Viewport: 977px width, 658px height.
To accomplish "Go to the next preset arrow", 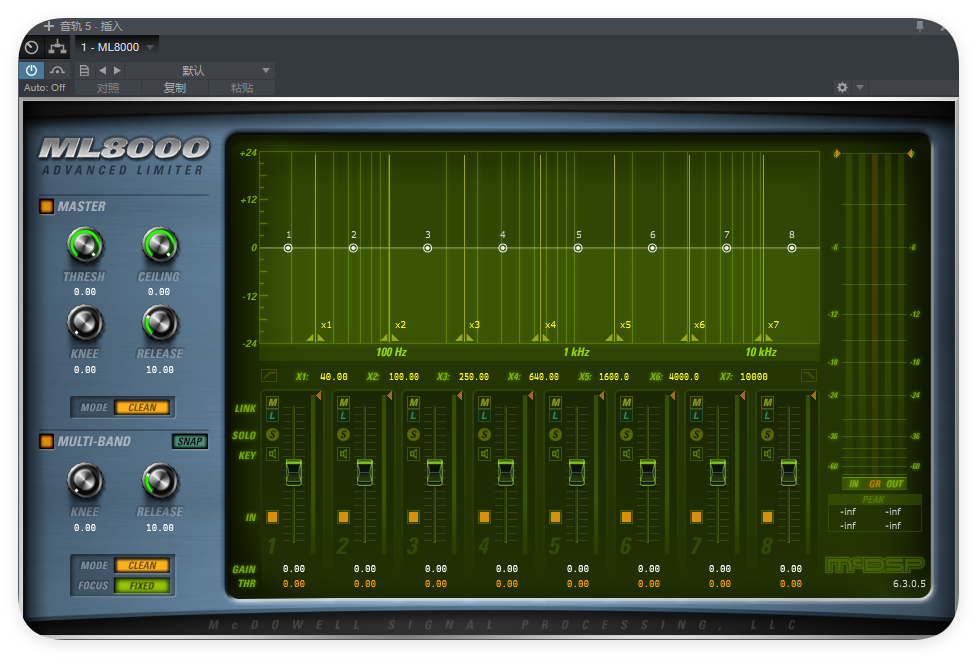I will tap(117, 70).
